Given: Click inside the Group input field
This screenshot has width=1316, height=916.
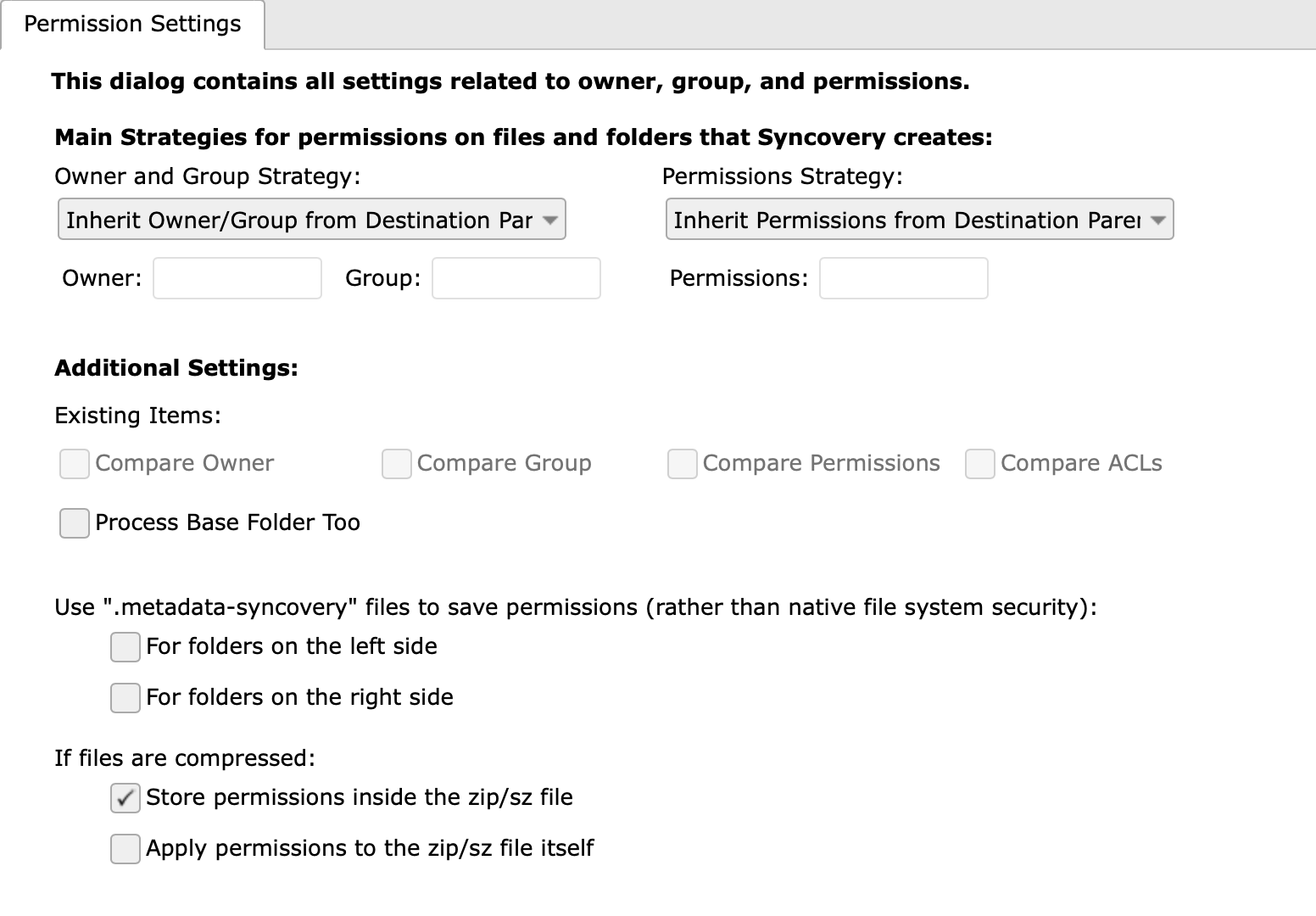Looking at the screenshot, I should 516,278.
